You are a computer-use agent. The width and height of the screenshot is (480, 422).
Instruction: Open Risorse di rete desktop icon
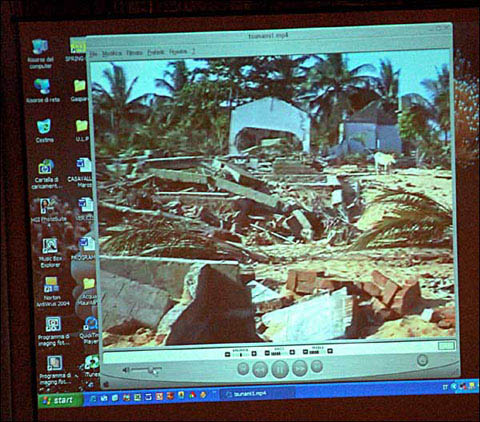(x=43, y=91)
